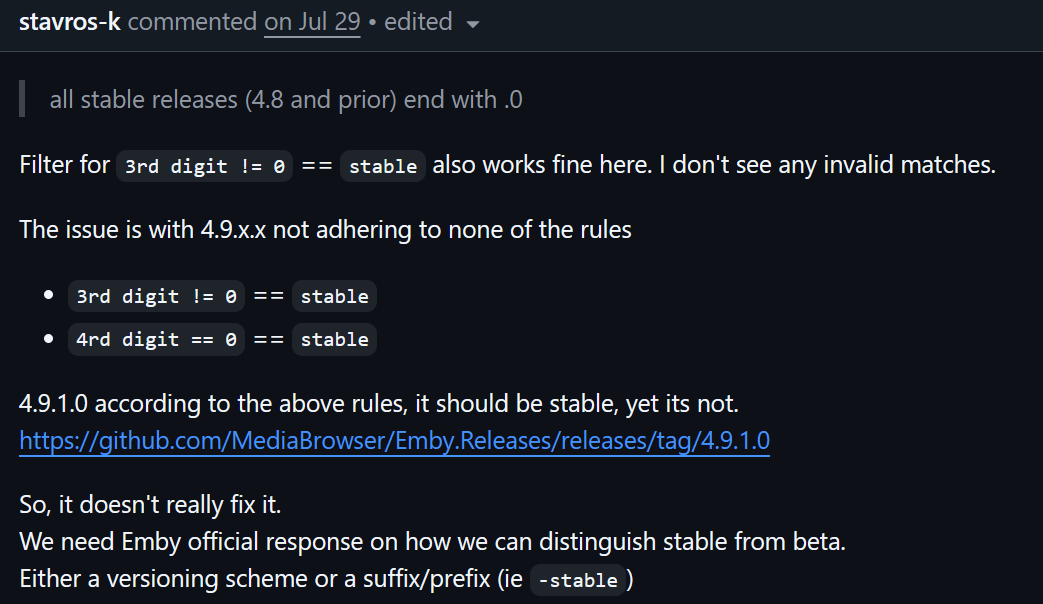Click the "-stable" suffix code snippet
The width and height of the screenshot is (1043, 604).
pyautogui.click(x=579, y=580)
